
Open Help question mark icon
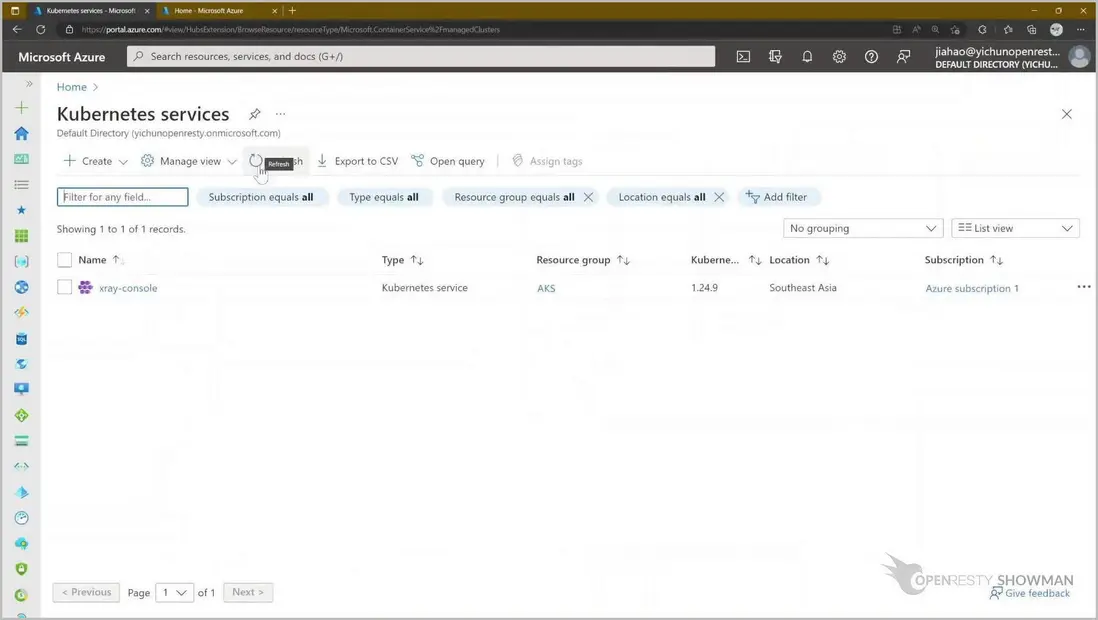pos(871,57)
